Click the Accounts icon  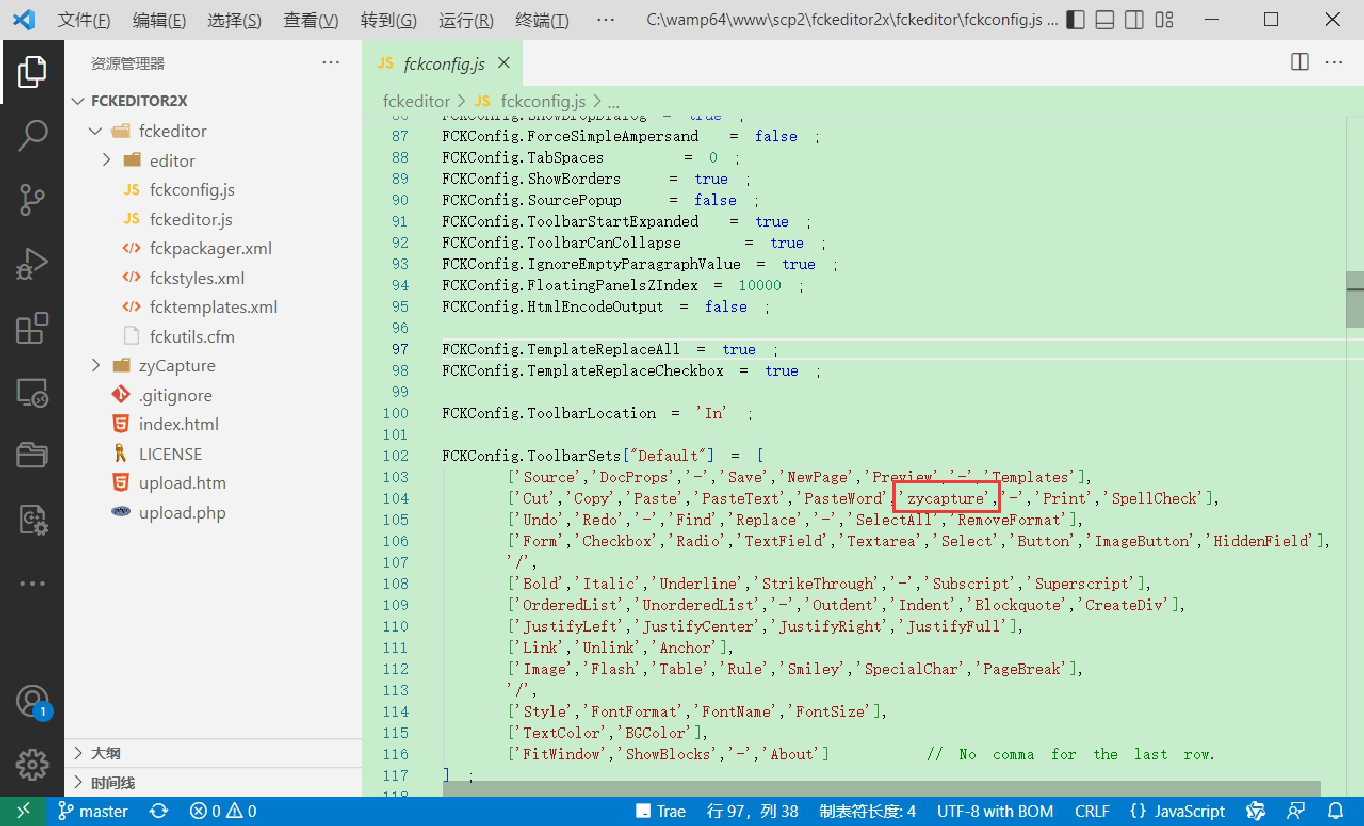coord(32,701)
